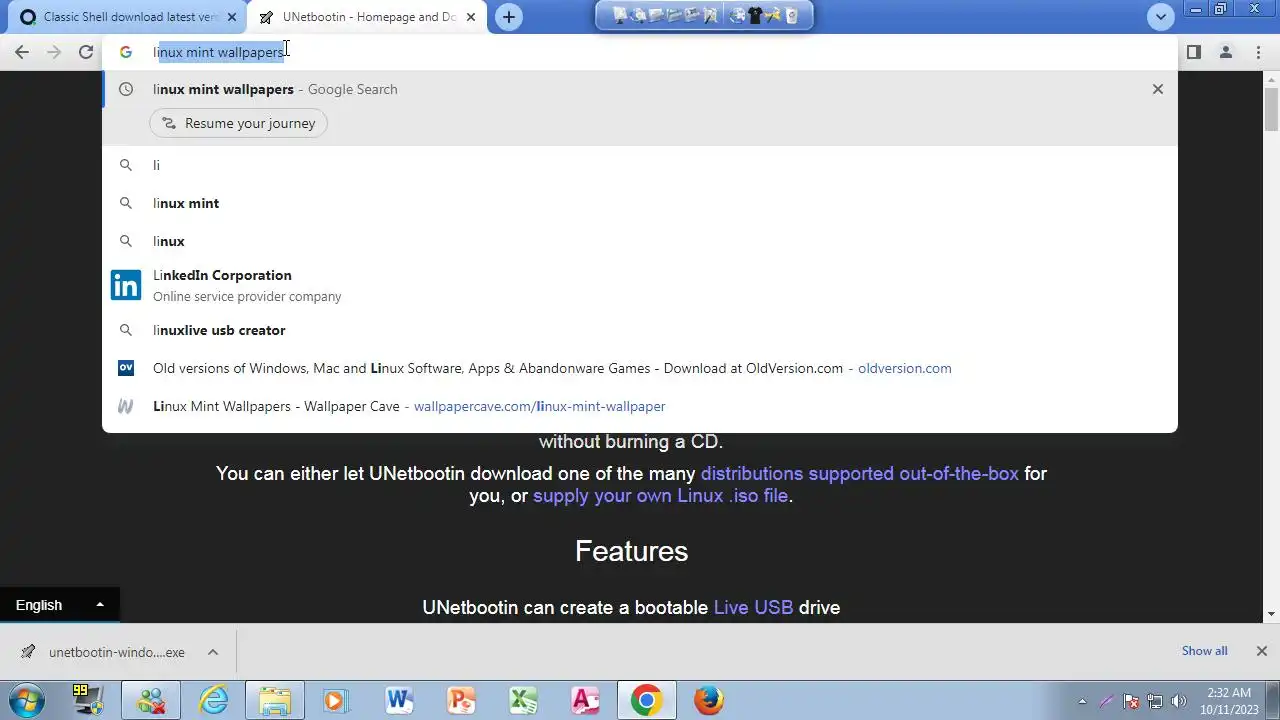Click the Resume your journey chip
Screen dimensions: 1280x720
tap(238, 123)
